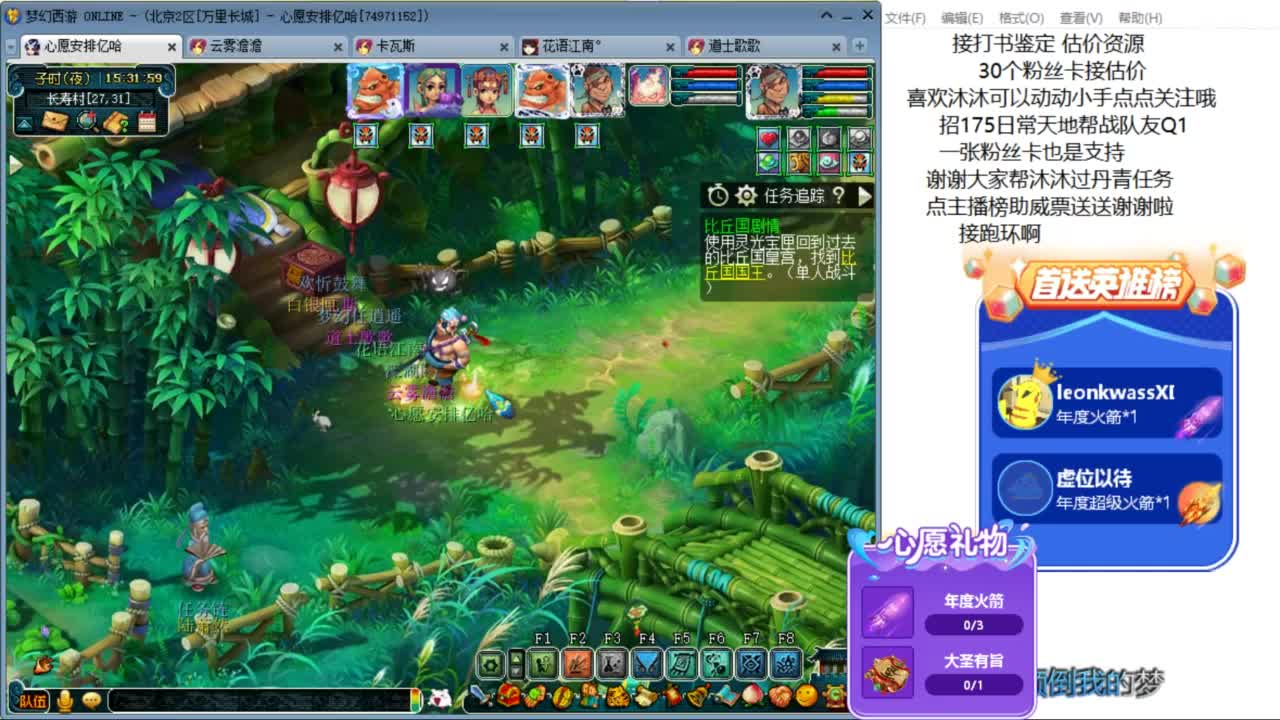
Task: Open the window menu dropdown arrow in title bar
Action: (x=826, y=16)
